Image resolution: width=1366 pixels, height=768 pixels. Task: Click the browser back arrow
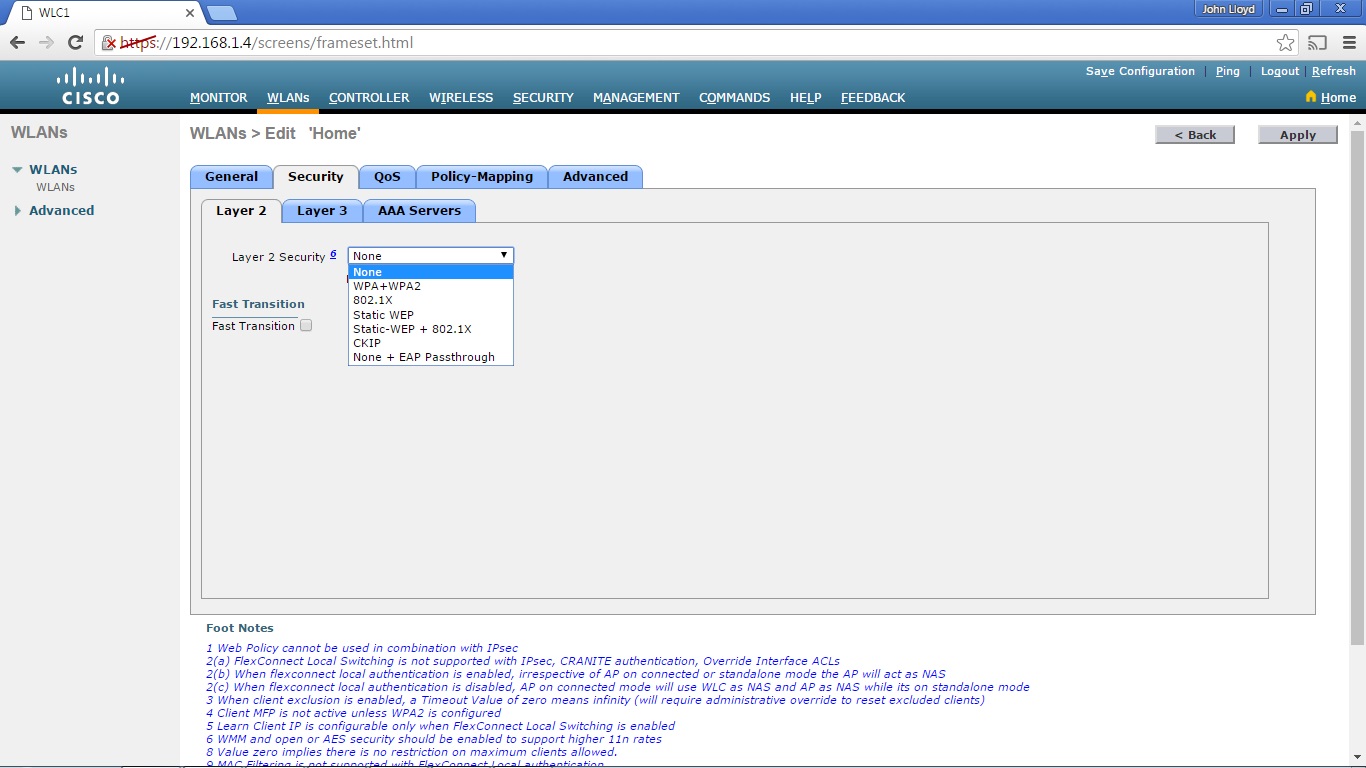[17, 43]
